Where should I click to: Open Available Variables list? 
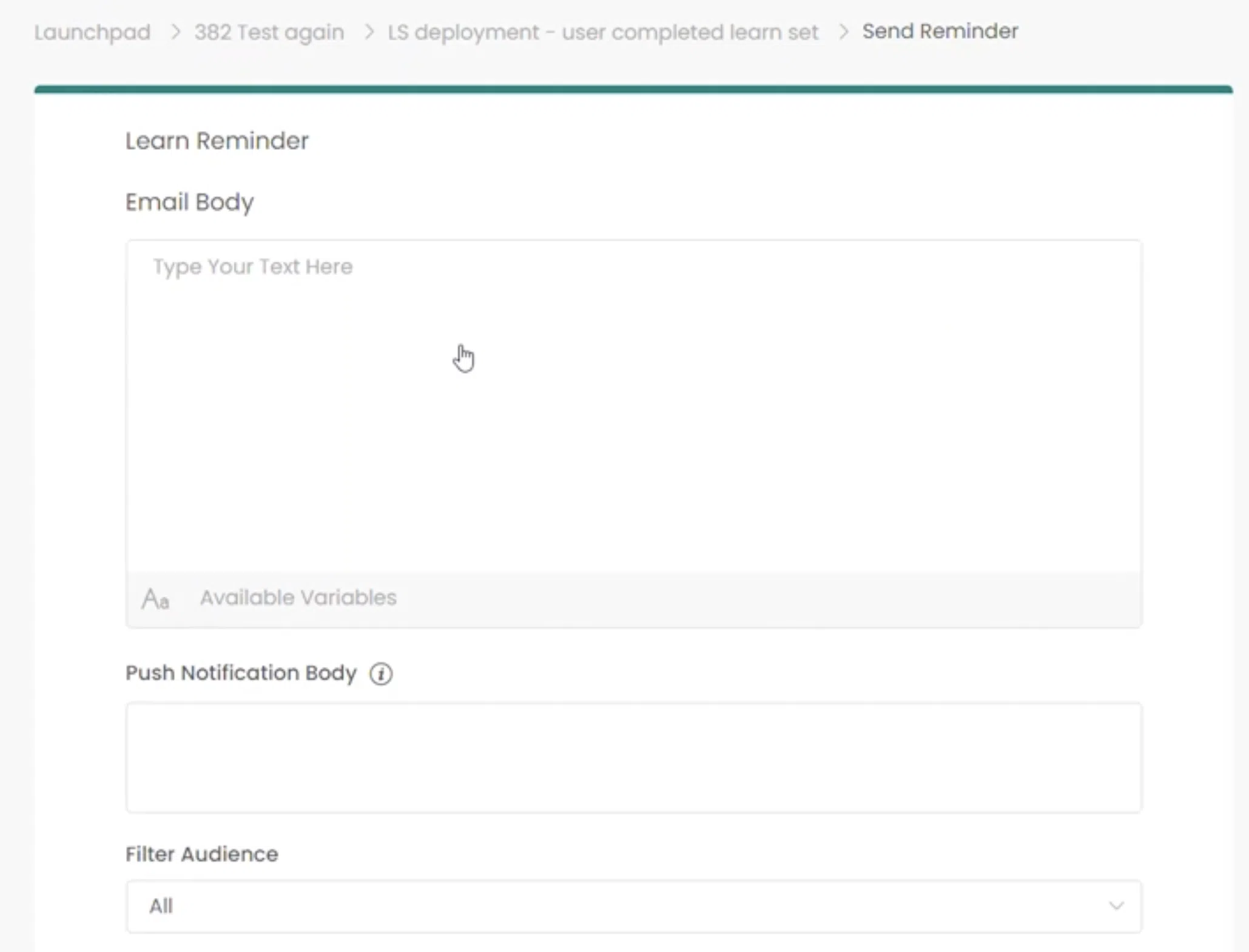(x=298, y=598)
